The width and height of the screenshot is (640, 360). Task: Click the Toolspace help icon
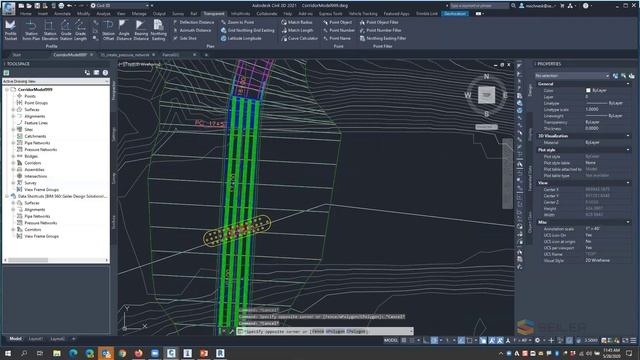[x=105, y=73]
